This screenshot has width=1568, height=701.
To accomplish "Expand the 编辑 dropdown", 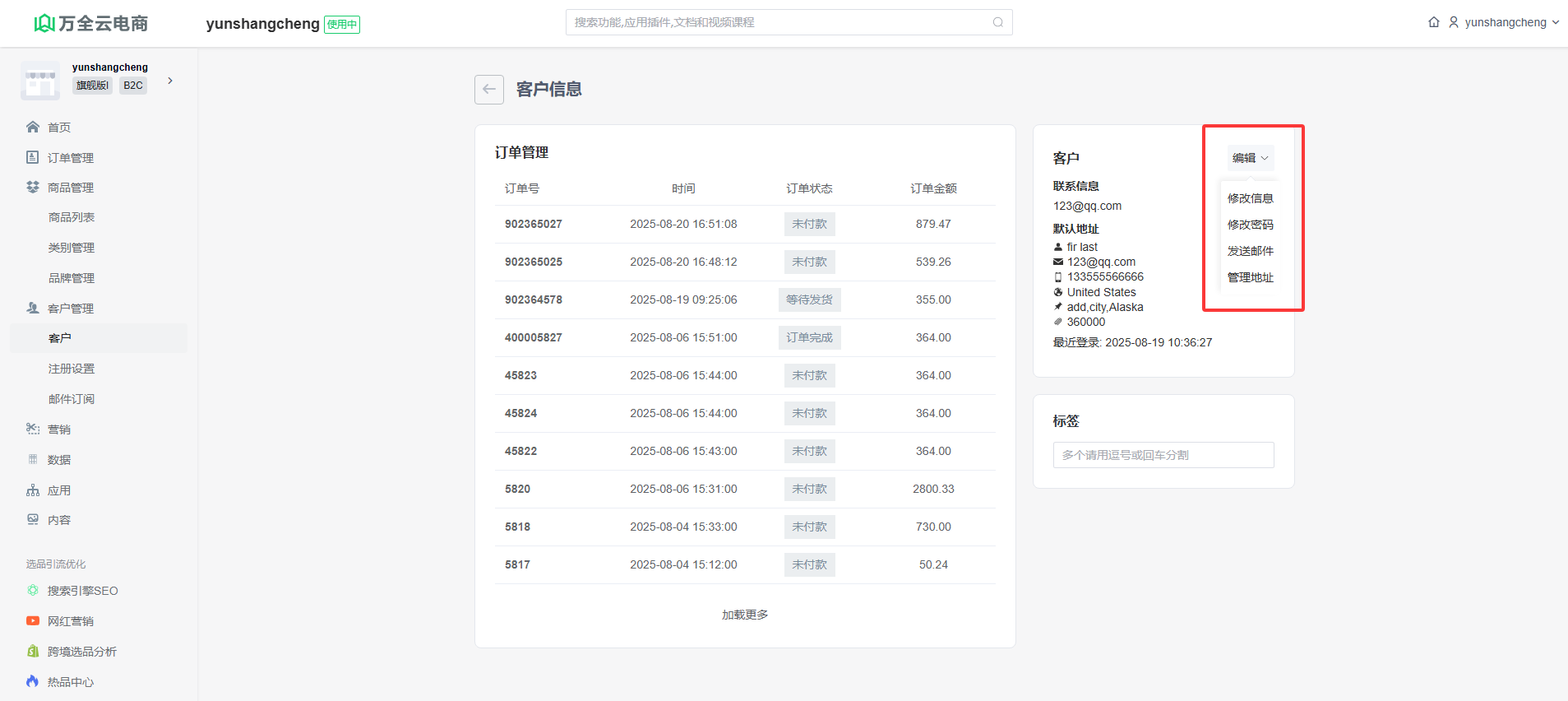I will 1250,158.
